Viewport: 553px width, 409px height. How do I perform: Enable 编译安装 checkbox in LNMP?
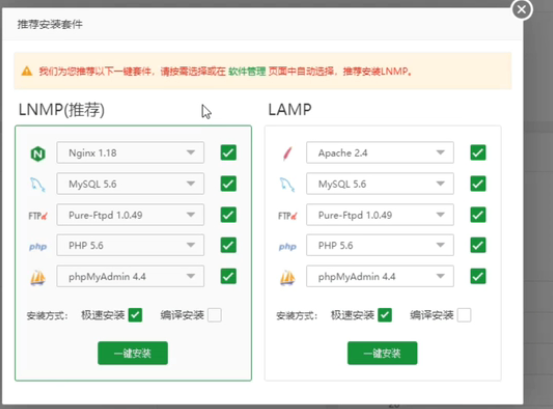point(215,315)
